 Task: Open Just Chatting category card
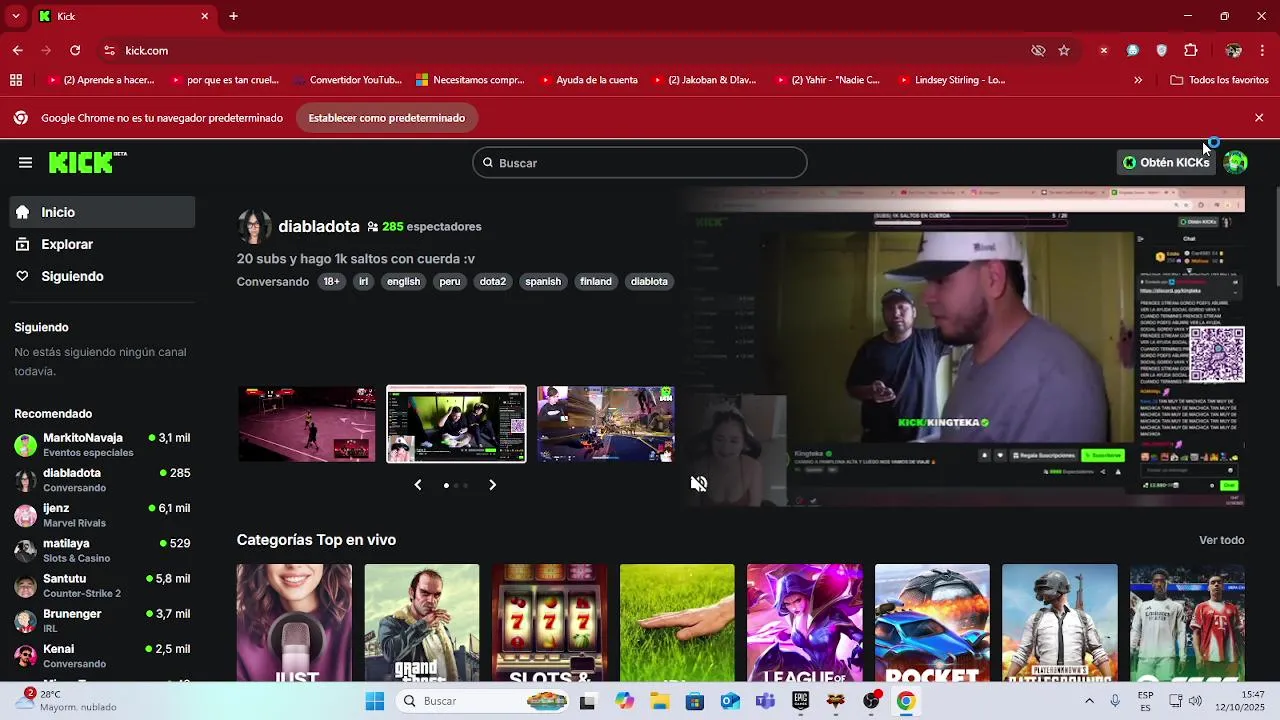pyautogui.click(x=294, y=623)
